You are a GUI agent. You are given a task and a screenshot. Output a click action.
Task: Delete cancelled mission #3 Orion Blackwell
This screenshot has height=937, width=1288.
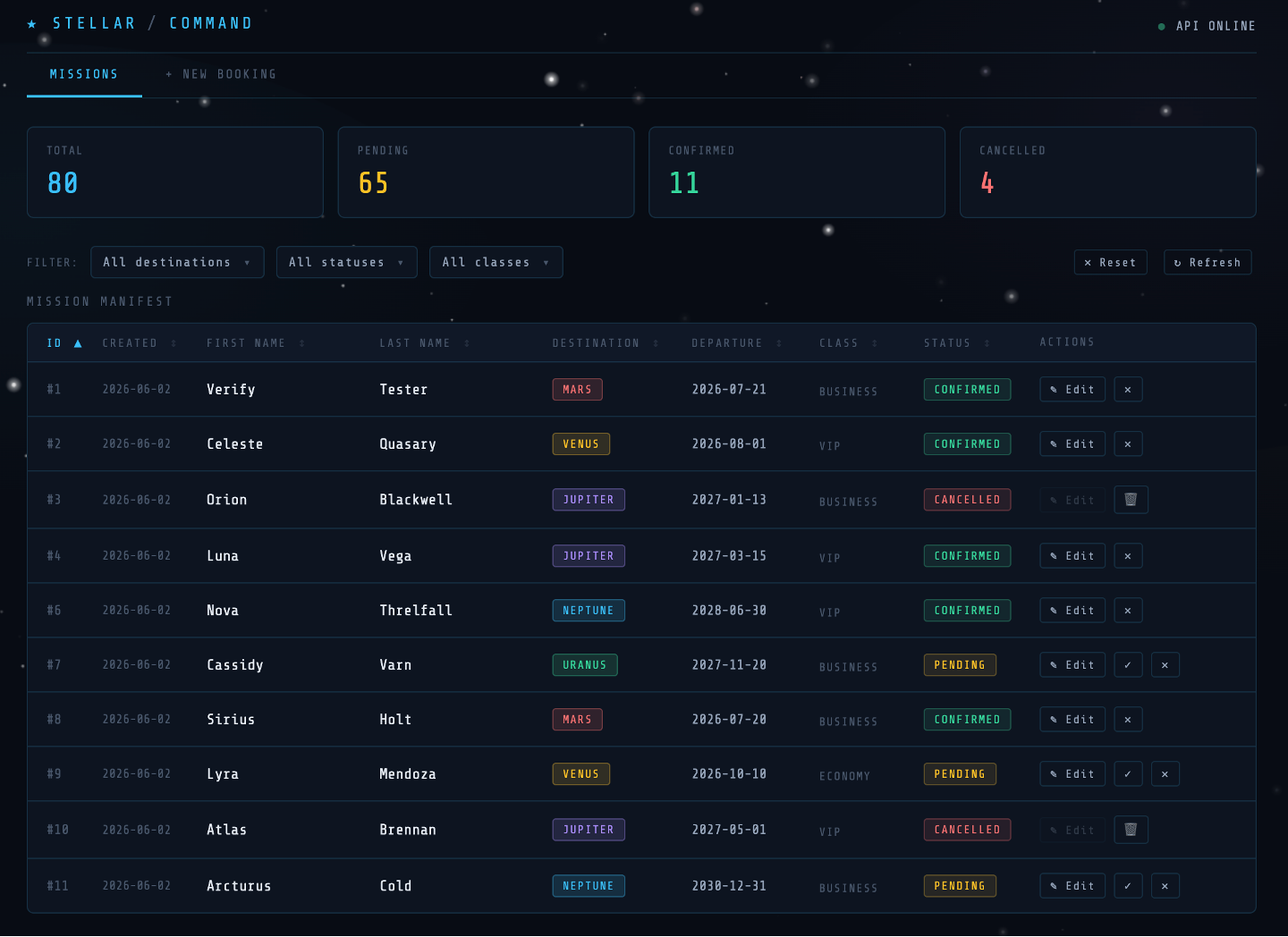pyautogui.click(x=1131, y=500)
